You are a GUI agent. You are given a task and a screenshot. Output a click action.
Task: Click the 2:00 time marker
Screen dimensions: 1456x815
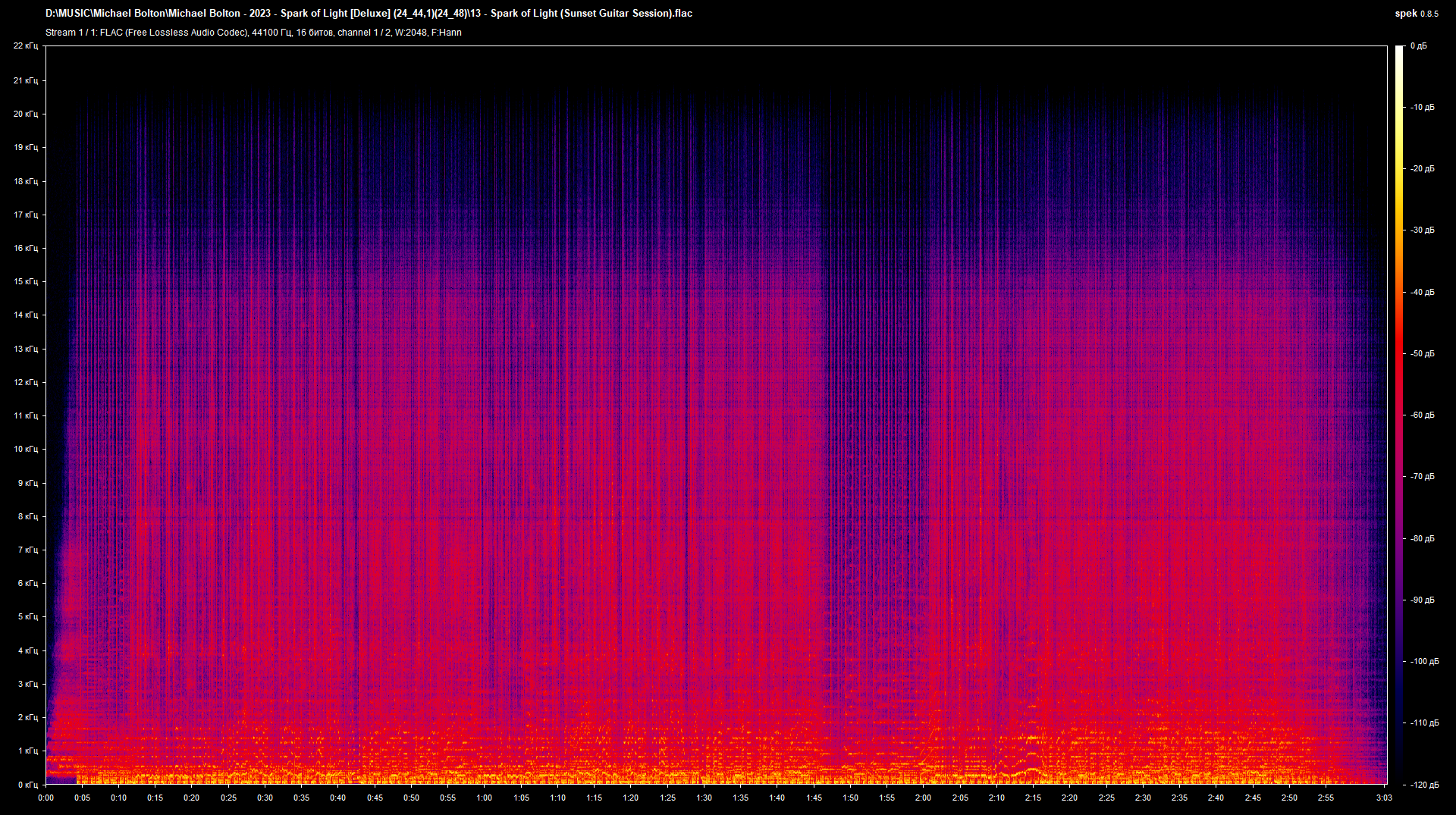coord(923,798)
